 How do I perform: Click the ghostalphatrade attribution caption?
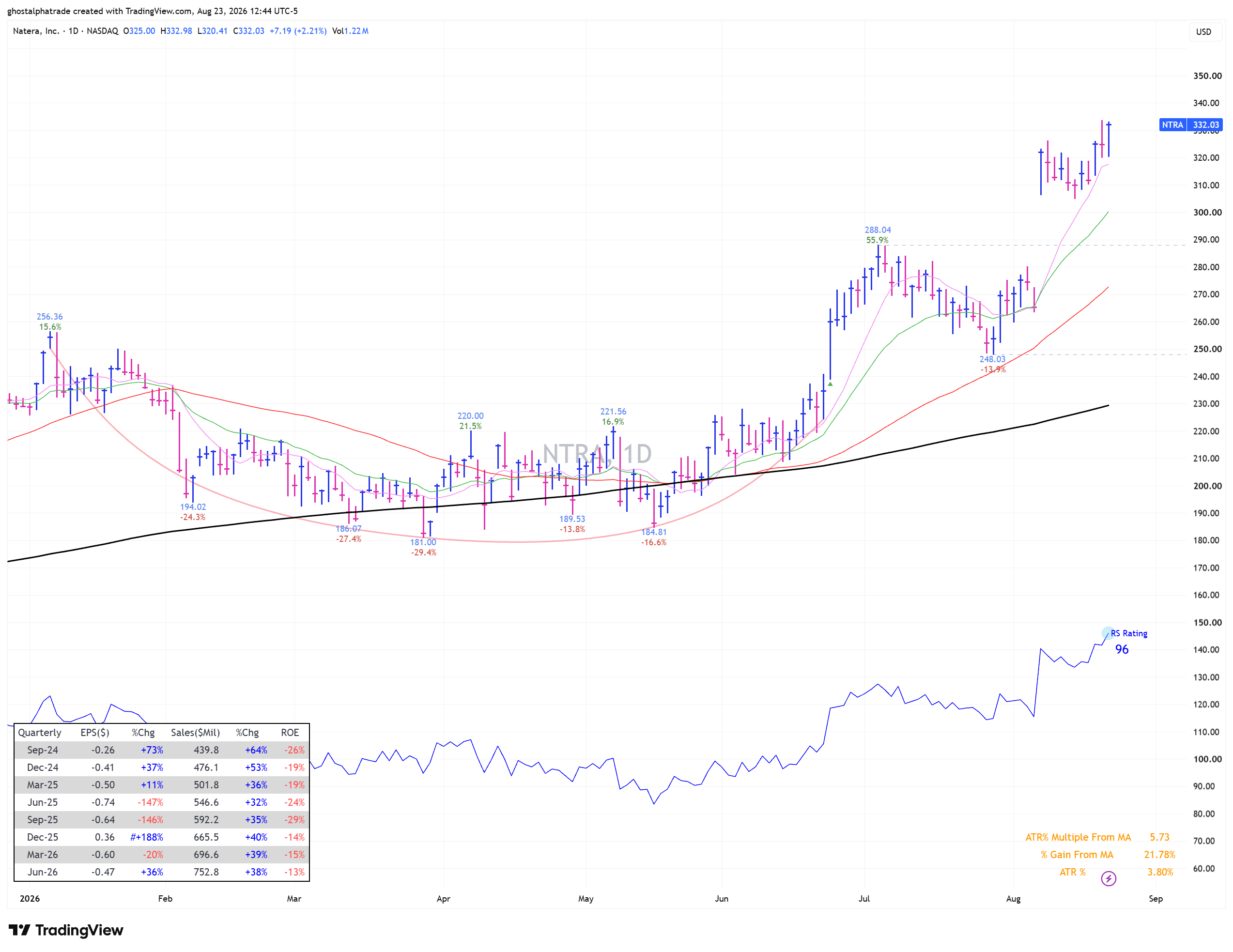153,11
